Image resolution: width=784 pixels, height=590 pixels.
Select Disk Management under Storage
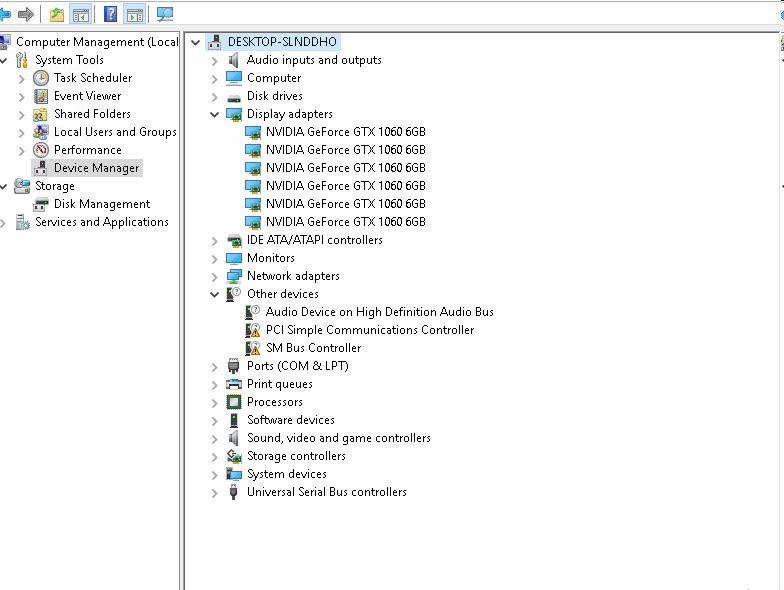click(x=101, y=204)
